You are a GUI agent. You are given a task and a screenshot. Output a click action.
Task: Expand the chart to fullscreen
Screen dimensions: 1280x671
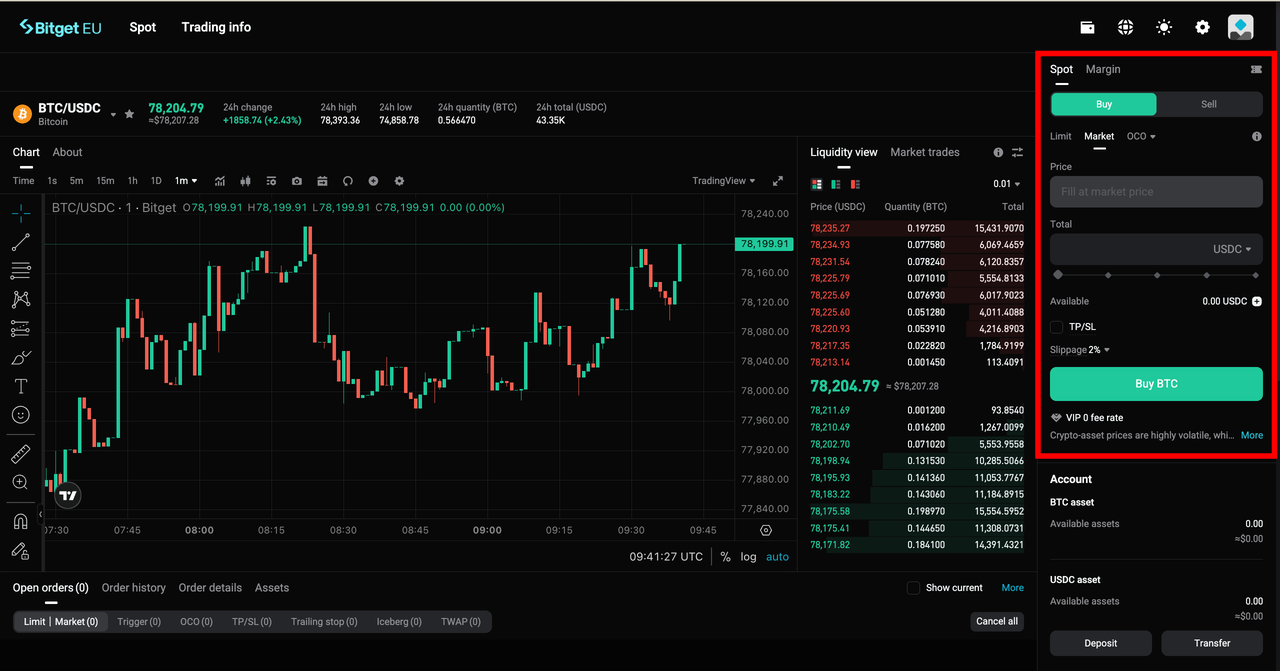[778, 181]
